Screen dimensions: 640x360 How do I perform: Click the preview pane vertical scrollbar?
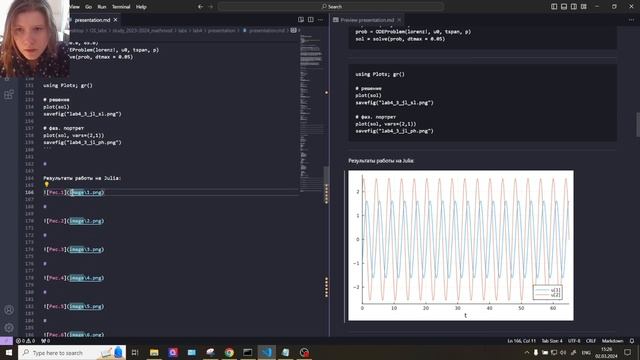coord(638,124)
